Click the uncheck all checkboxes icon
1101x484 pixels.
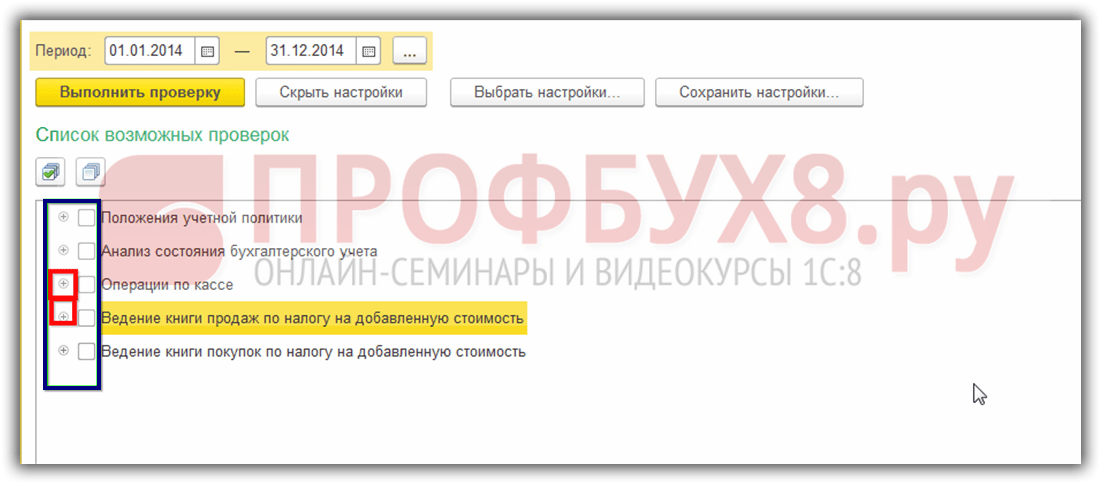(x=89, y=172)
